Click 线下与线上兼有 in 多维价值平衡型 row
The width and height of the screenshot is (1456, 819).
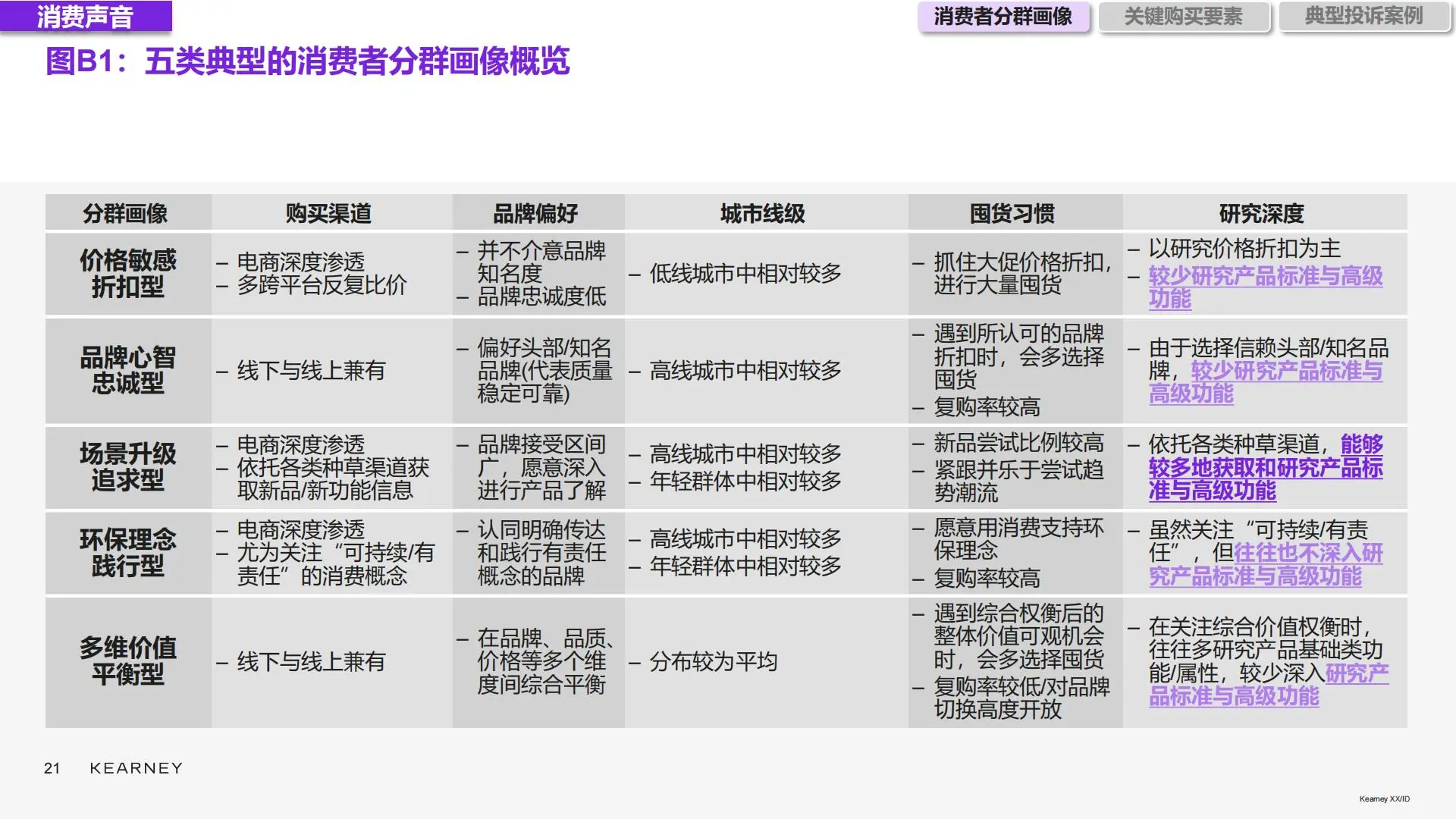tap(311, 662)
